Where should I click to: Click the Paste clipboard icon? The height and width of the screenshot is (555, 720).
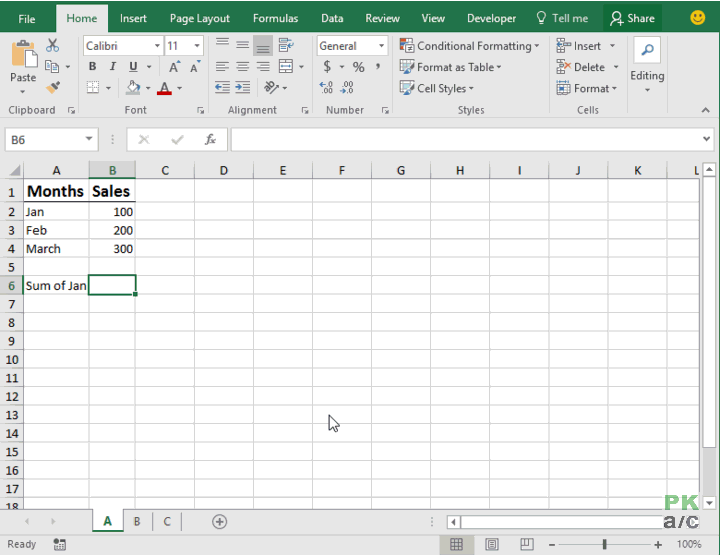23,54
